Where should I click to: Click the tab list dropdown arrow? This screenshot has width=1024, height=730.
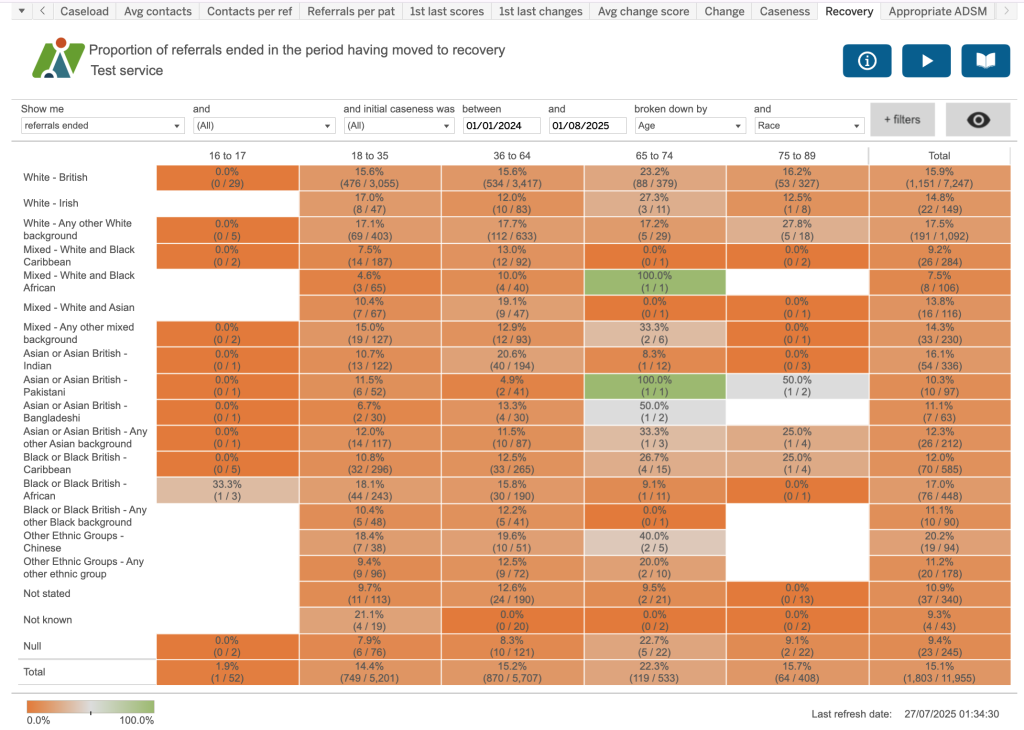tap(20, 11)
